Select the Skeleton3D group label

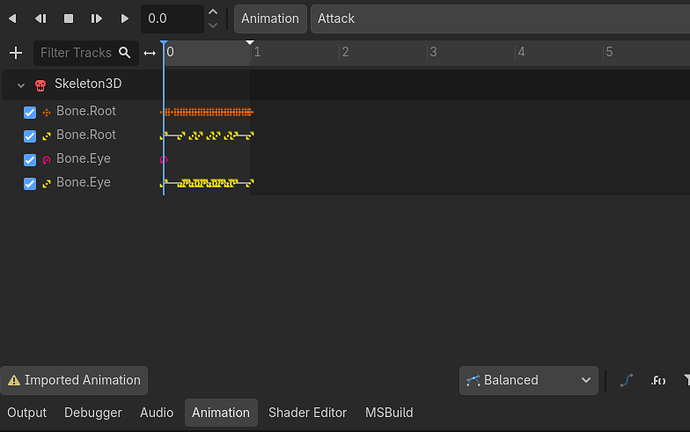click(x=88, y=84)
